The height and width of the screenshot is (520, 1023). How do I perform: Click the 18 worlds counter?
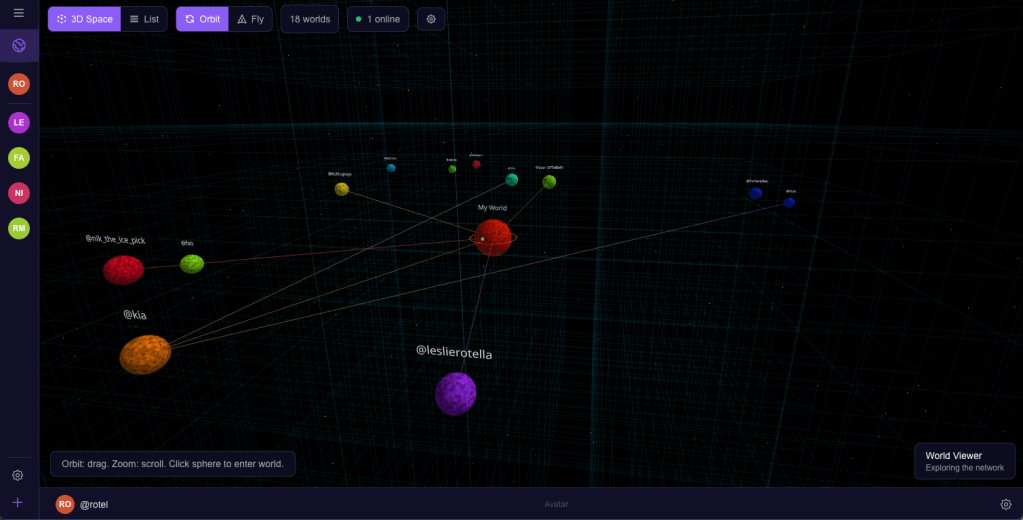[310, 19]
